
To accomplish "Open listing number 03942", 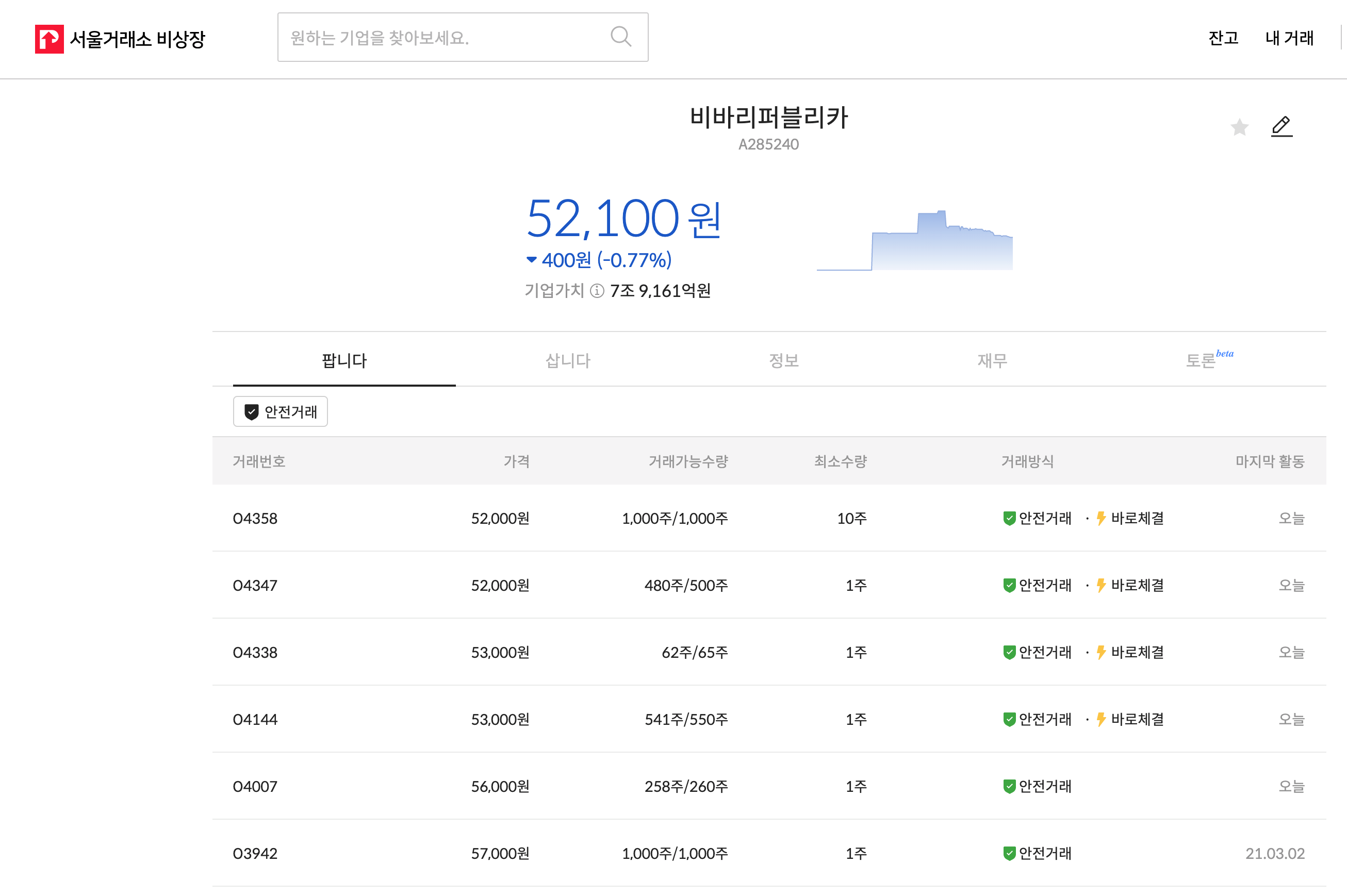I will [255, 853].
